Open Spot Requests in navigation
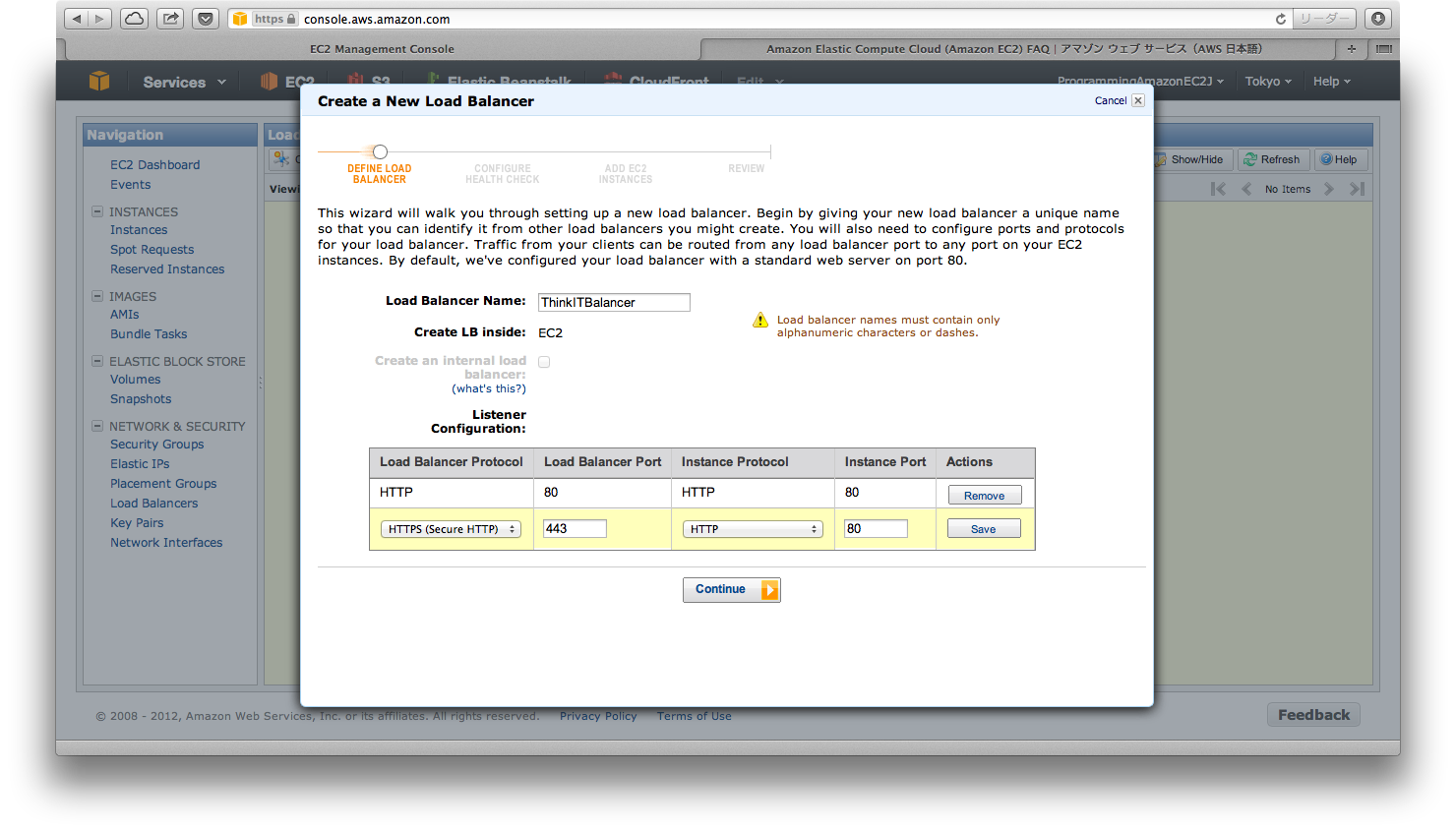Viewport: 1456px width, 833px height. [152, 250]
